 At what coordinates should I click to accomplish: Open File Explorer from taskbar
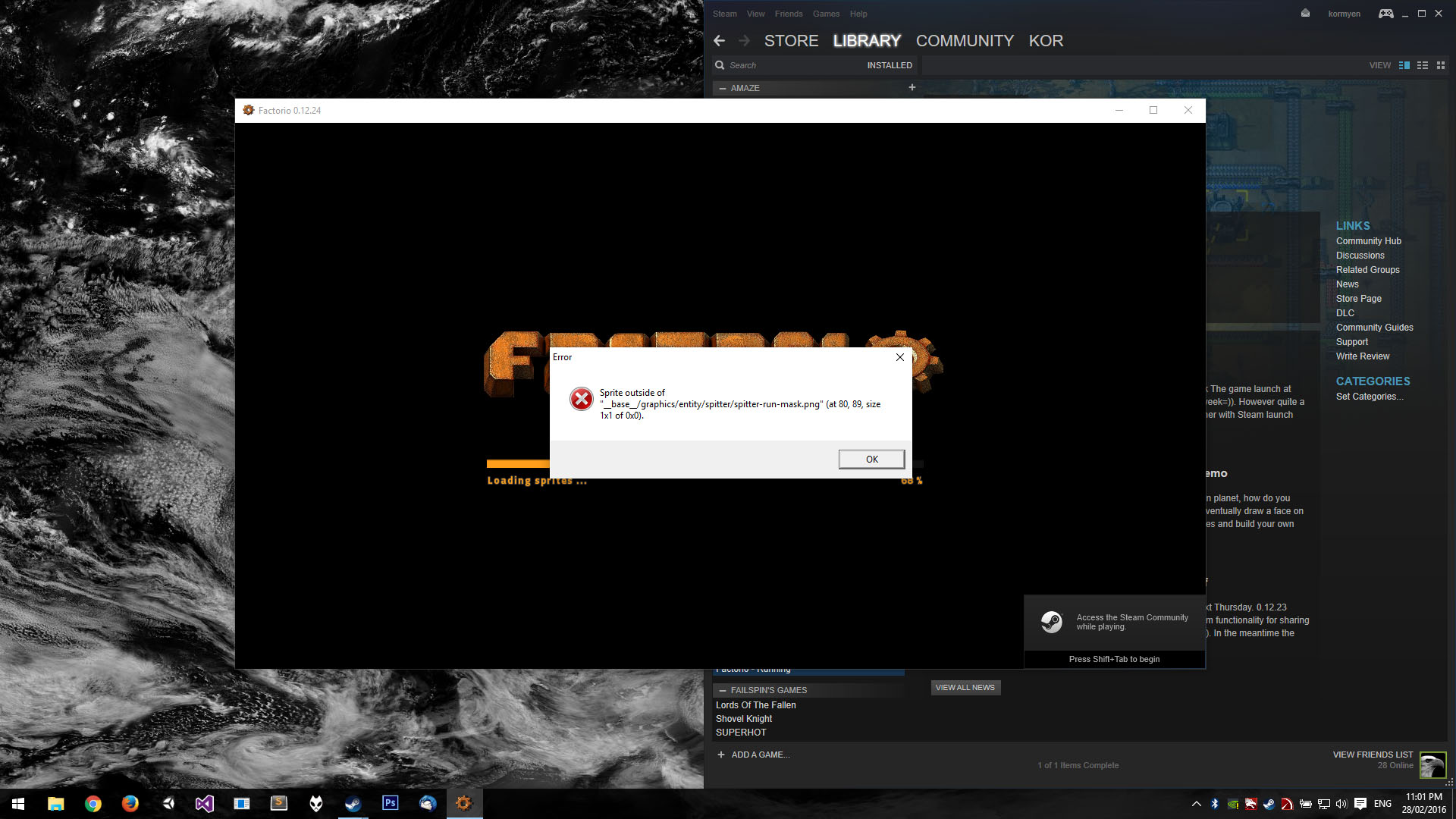coord(55,804)
